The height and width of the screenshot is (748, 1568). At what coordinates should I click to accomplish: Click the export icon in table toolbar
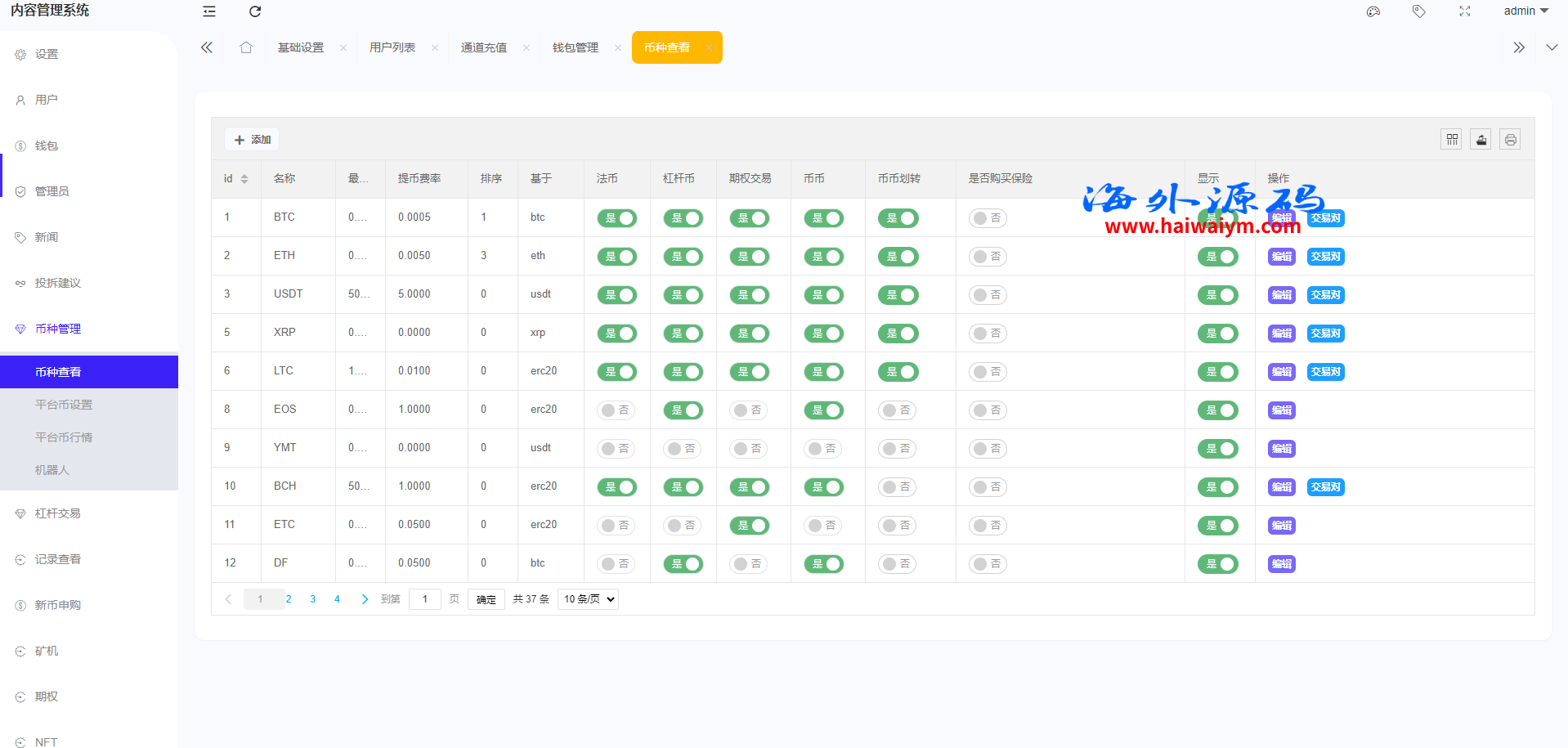click(1481, 140)
